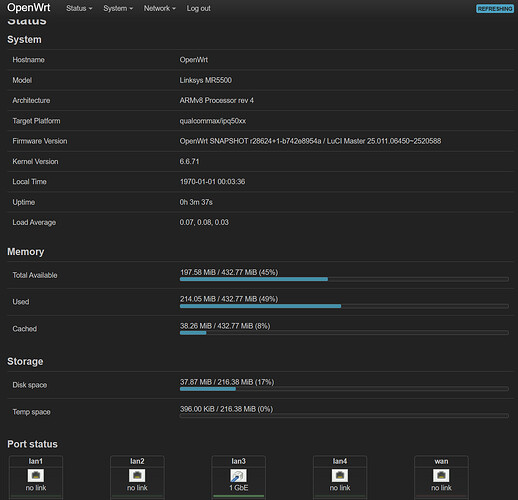518x500 pixels.
Task: Click the lan1 port ethernet icon
Action: click(36, 475)
